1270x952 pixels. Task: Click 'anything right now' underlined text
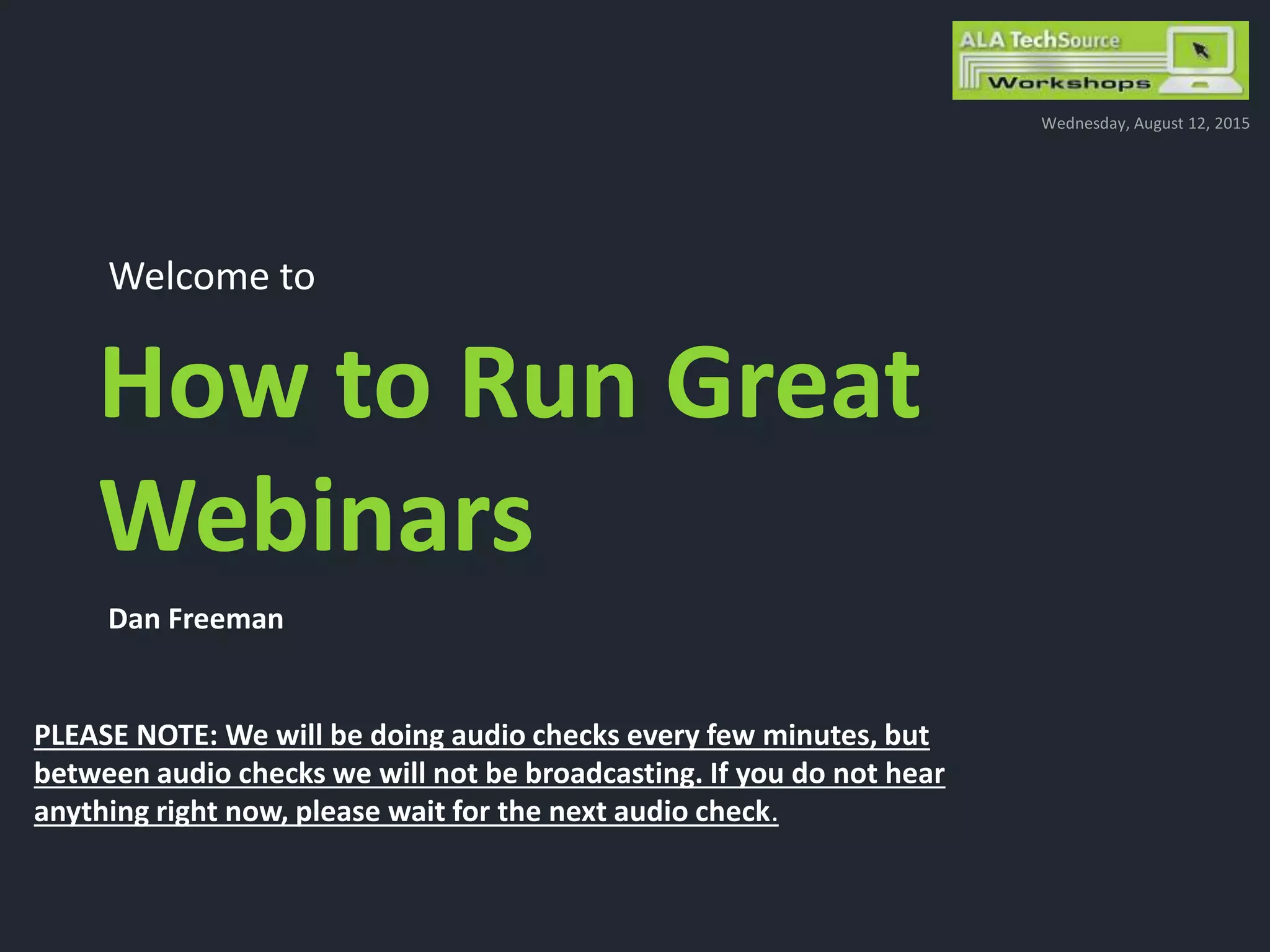click(160, 811)
